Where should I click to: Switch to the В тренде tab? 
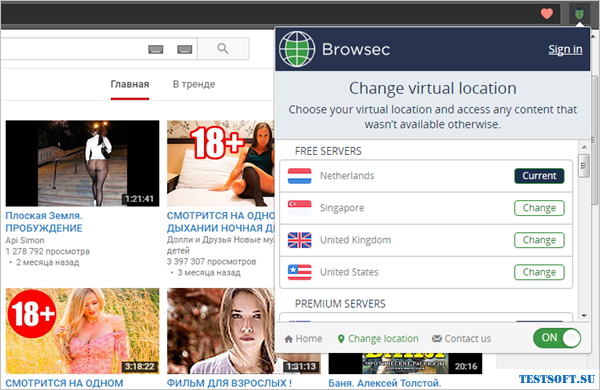point(194,85)
